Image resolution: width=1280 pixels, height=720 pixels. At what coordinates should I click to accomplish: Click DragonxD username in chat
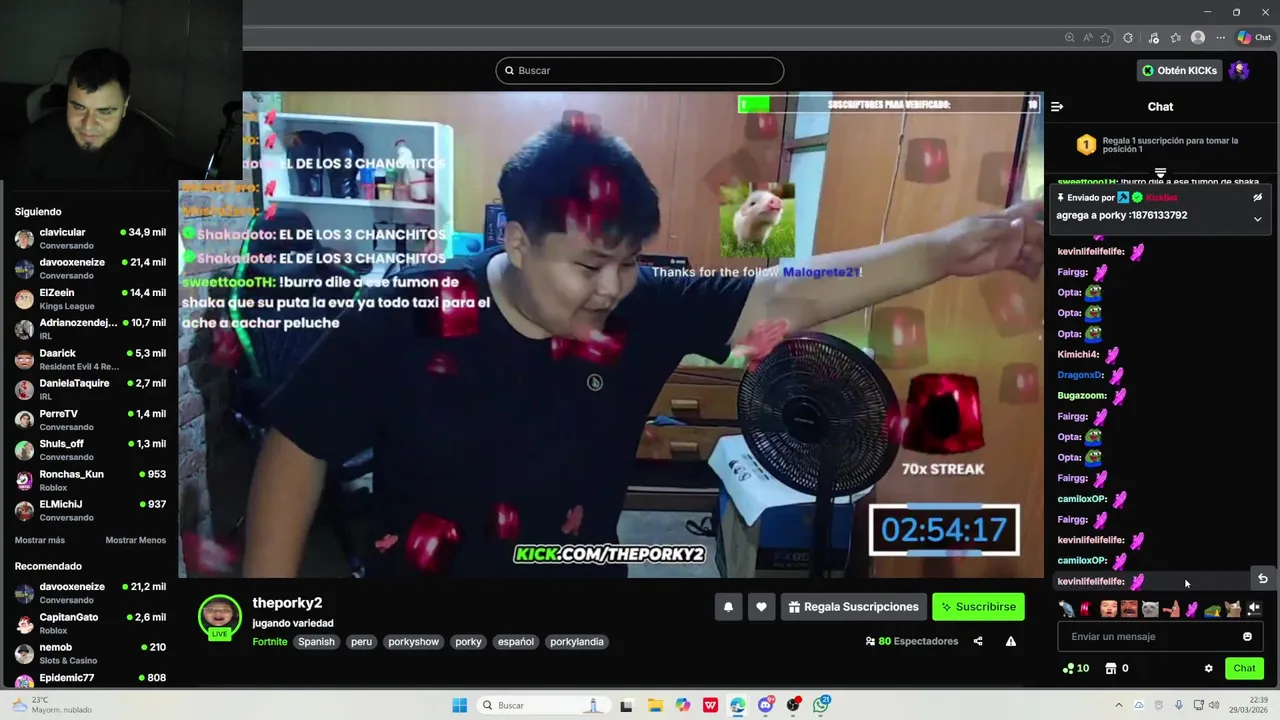click(x=1080, y=375)
